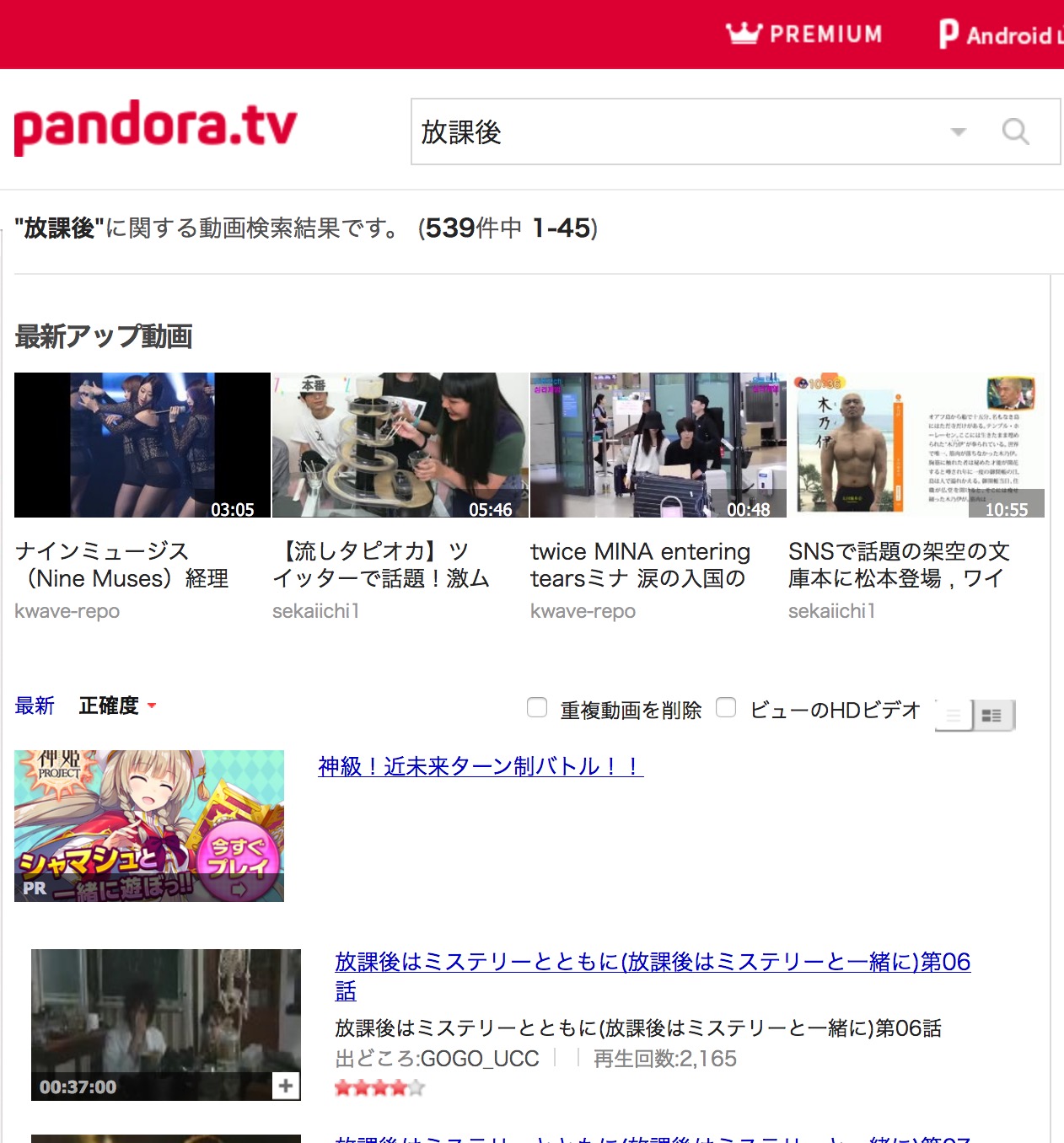This screenshot has height=1143, width=1064.
Task: Open sekaiichi1 channel under 流しタピオカ video
Action: pyautogui.click(x=316, y=611)
